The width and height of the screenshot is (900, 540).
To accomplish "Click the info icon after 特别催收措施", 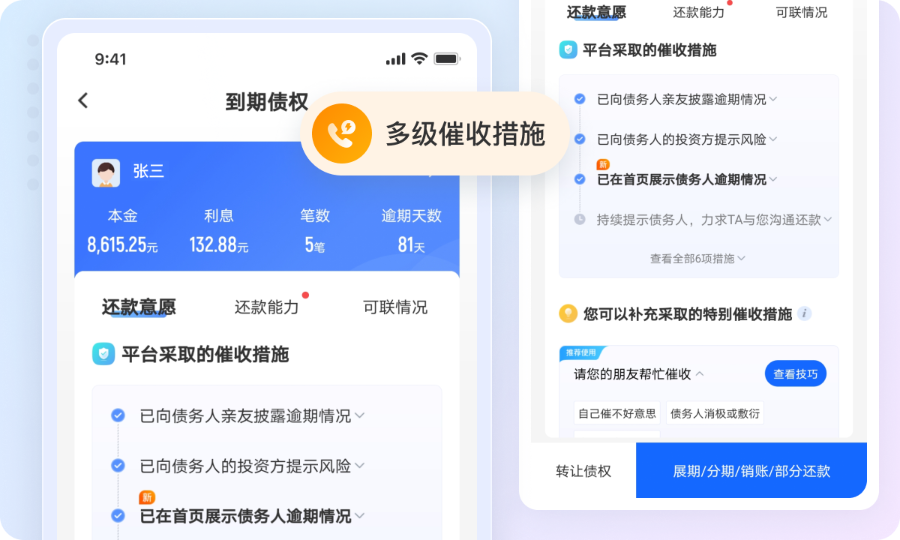I will (805, 313).
